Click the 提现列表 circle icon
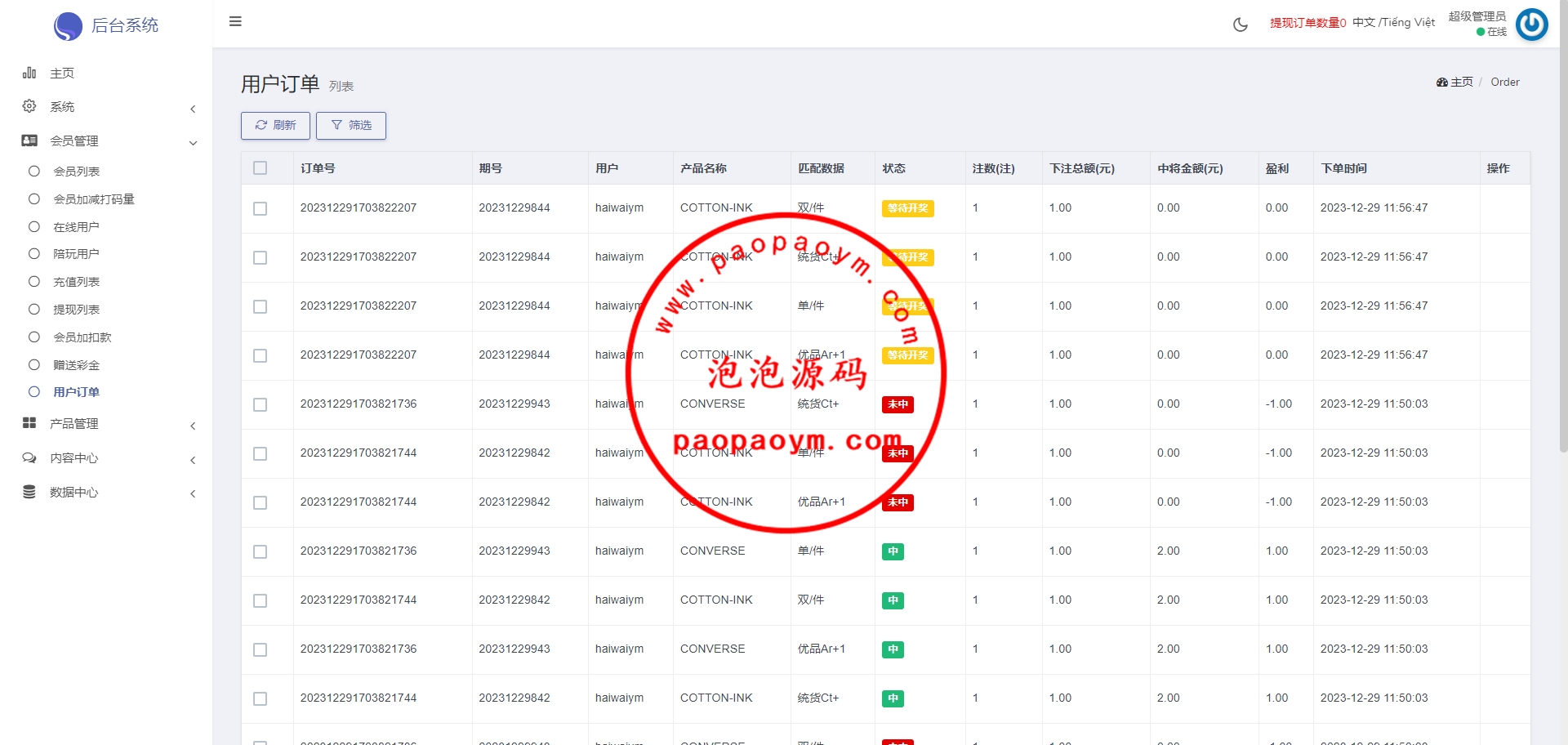The height and width of the screenshot is (745, 1568). (x=34, y=309)
